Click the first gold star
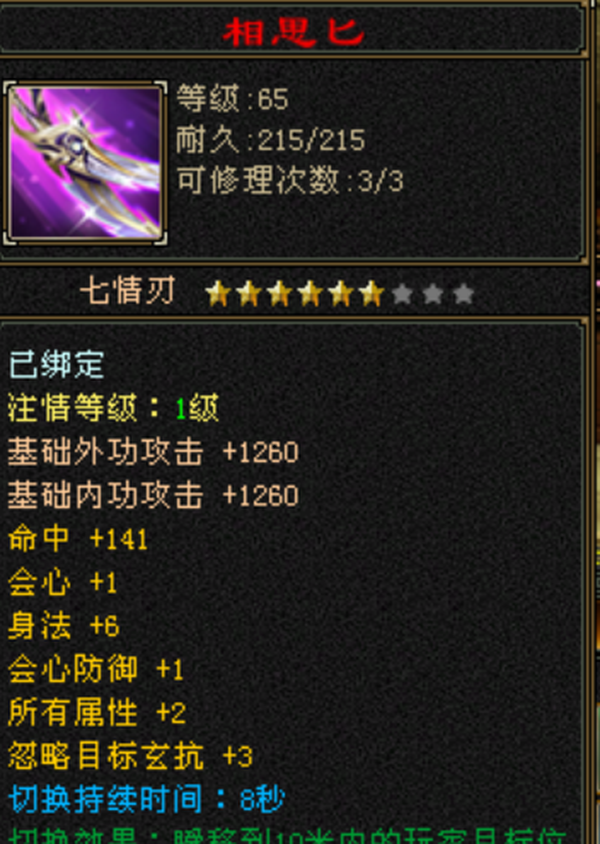The image size is (600, 844). 218,294
